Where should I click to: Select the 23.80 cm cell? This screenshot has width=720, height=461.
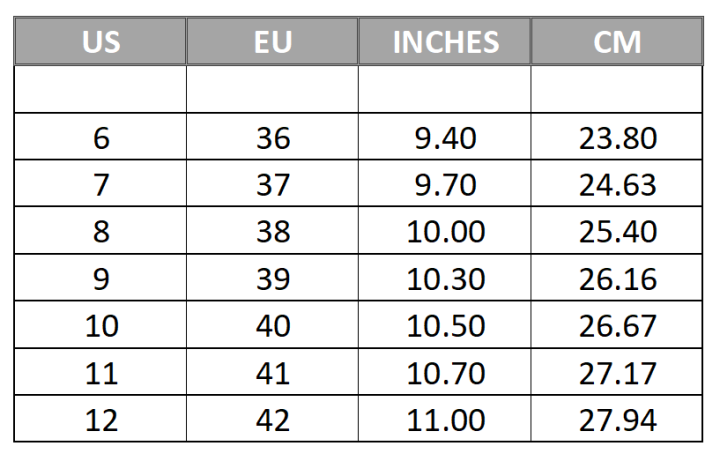click(x=617, y=137)
